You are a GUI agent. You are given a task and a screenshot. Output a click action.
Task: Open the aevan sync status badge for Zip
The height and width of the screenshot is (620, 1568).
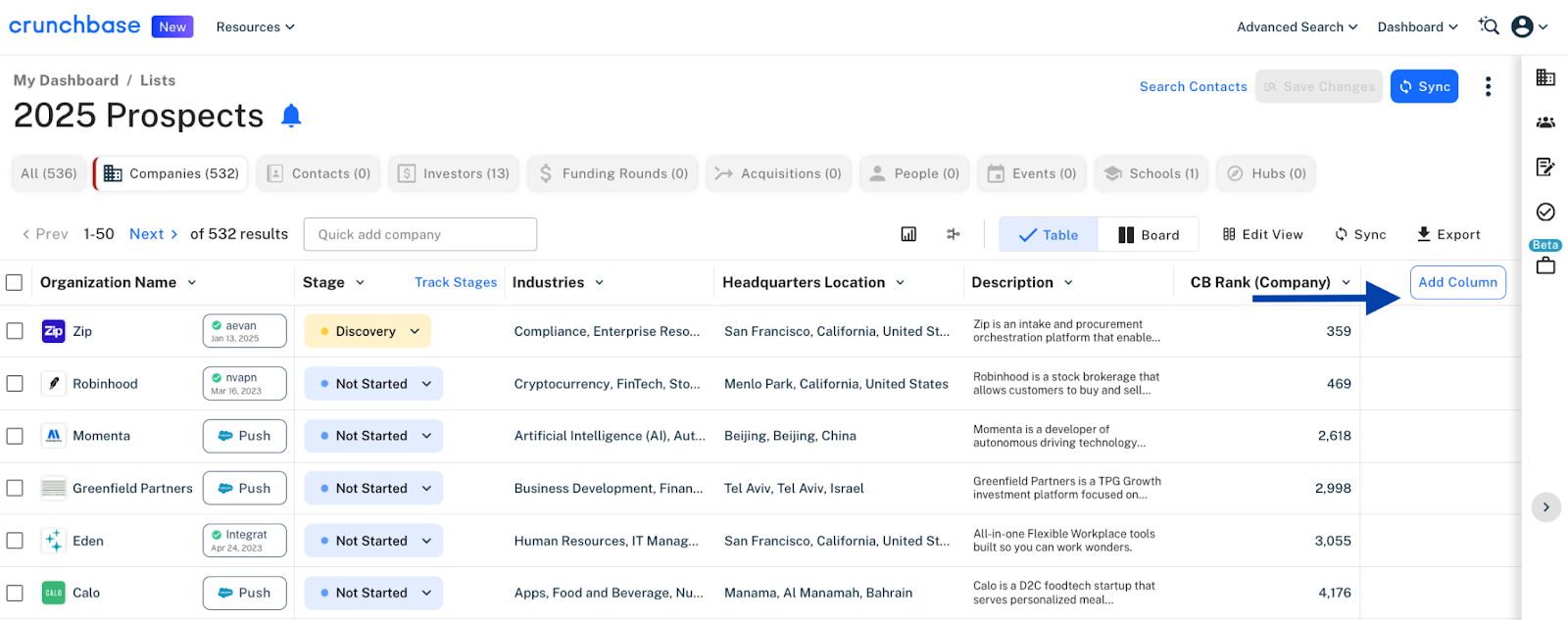tap(245, 331)
